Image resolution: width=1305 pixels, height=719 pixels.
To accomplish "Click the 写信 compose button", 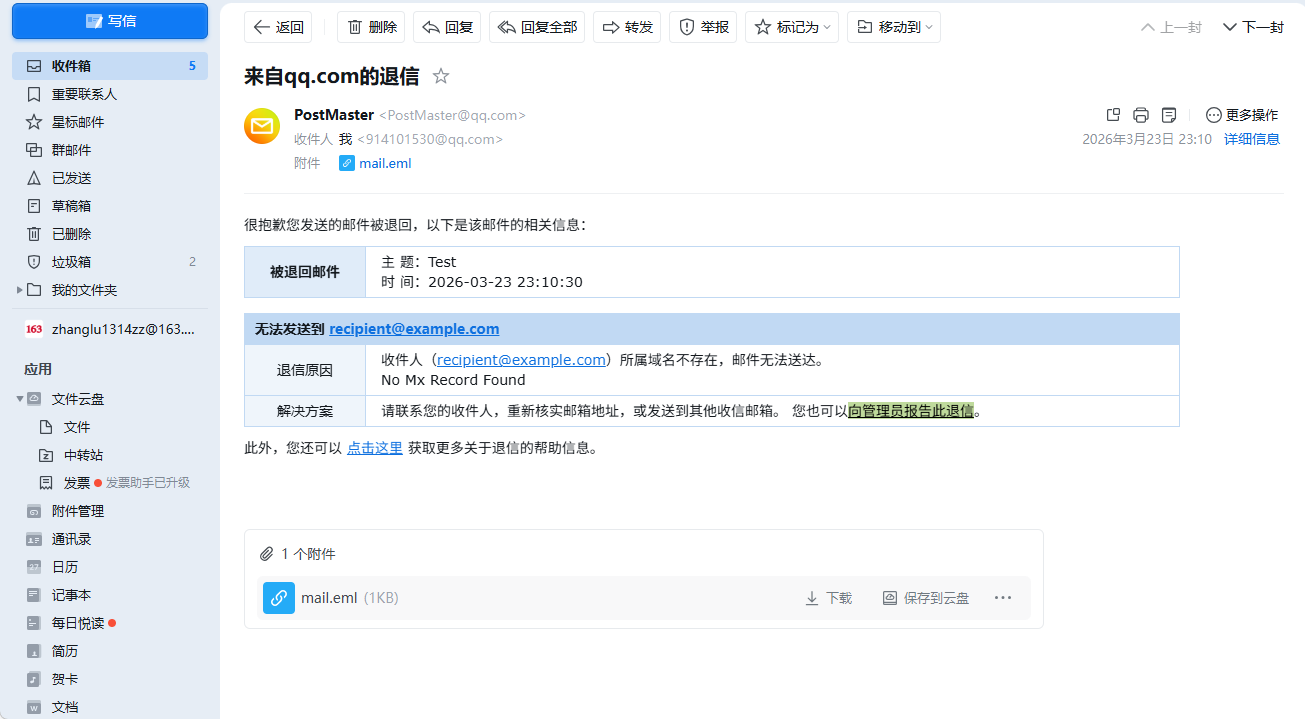I will coord(110,21).
